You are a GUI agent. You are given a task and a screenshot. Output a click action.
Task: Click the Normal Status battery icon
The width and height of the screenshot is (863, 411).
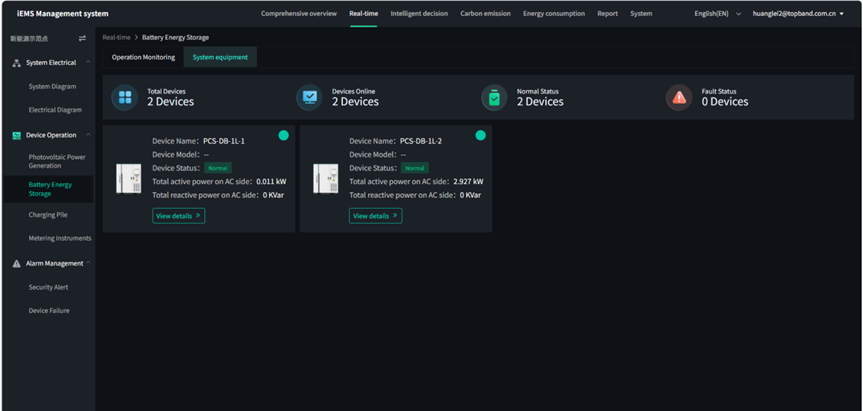click(x=494, y=97)
